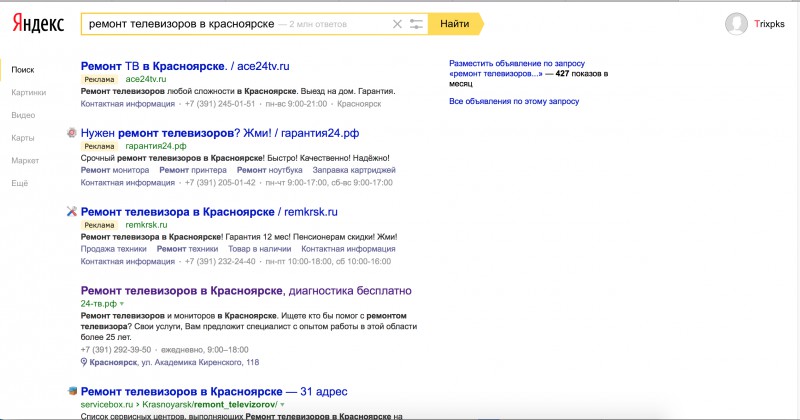Open the green 24-тв.рф URL
Screen dimensions: 800x420
(x=98, y=304)
